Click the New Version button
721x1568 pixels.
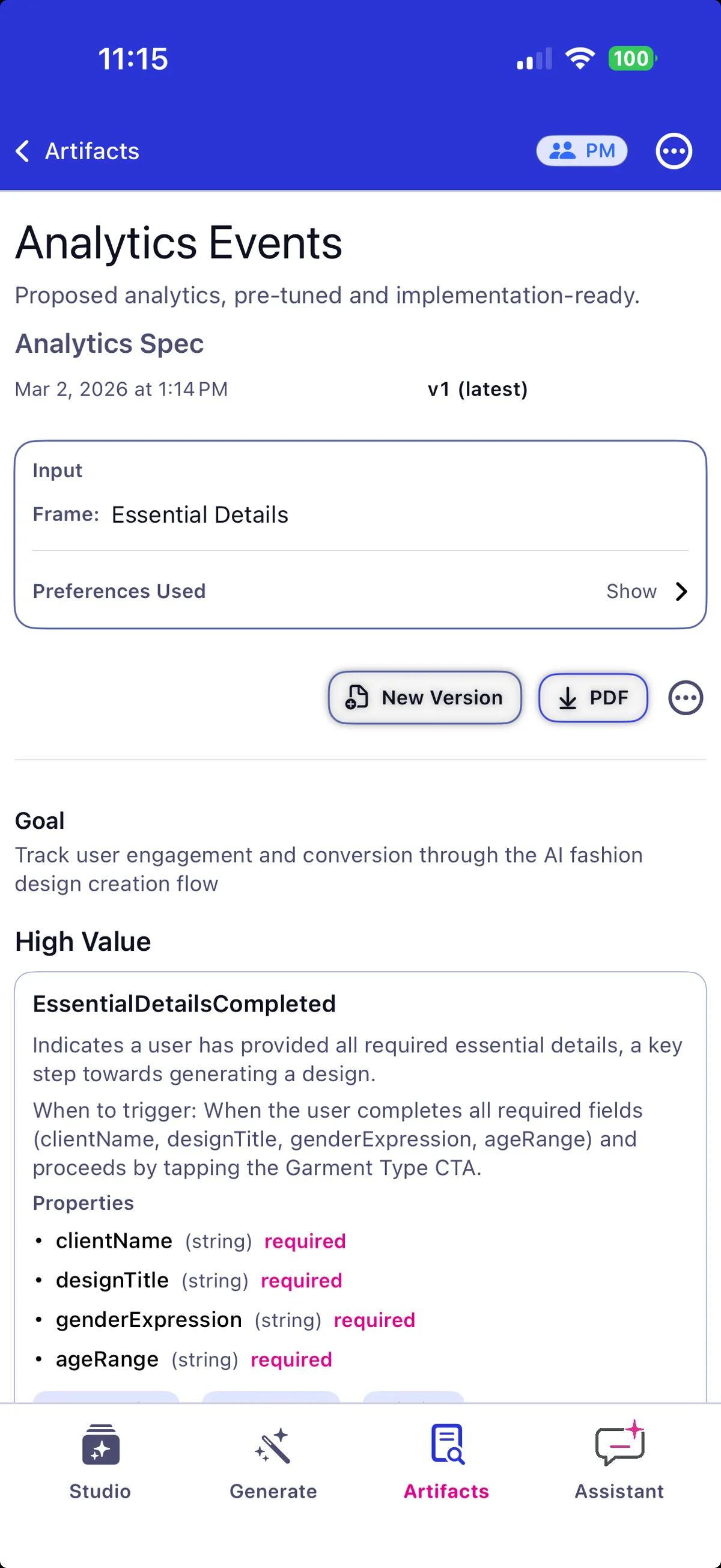tap(425, 698)
